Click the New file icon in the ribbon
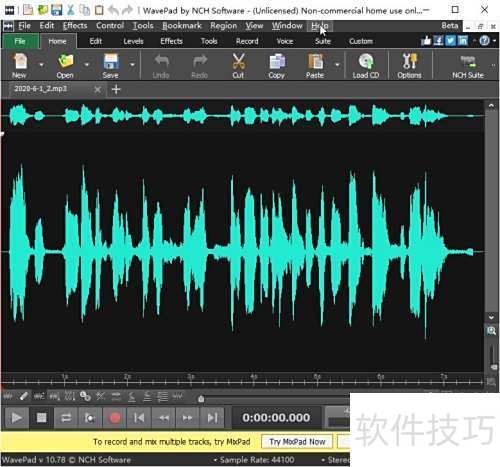 click(x=20, y=61)
